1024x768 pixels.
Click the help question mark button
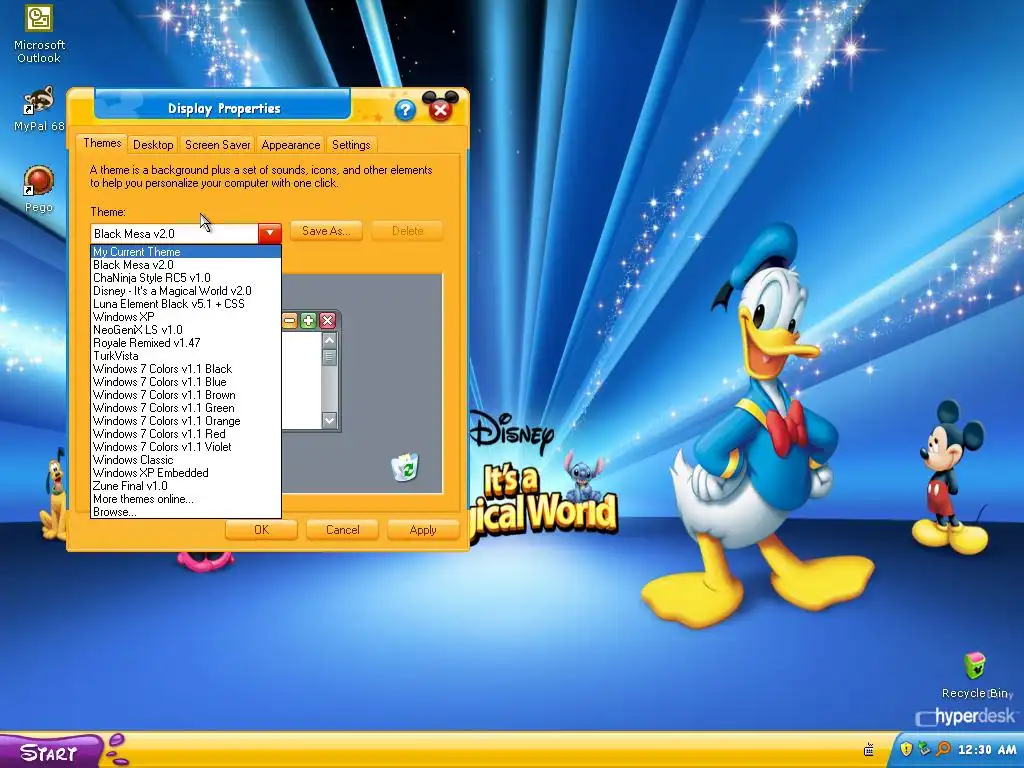coord(405,110)
